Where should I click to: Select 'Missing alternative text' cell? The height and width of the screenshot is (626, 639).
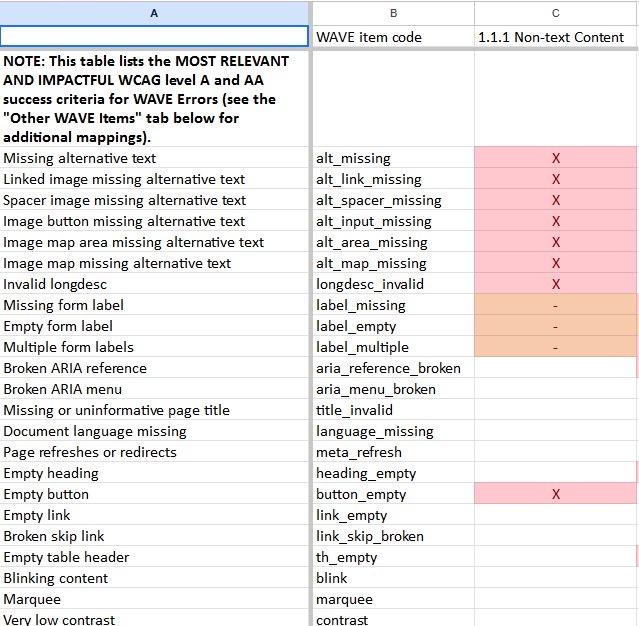point(154,158)
